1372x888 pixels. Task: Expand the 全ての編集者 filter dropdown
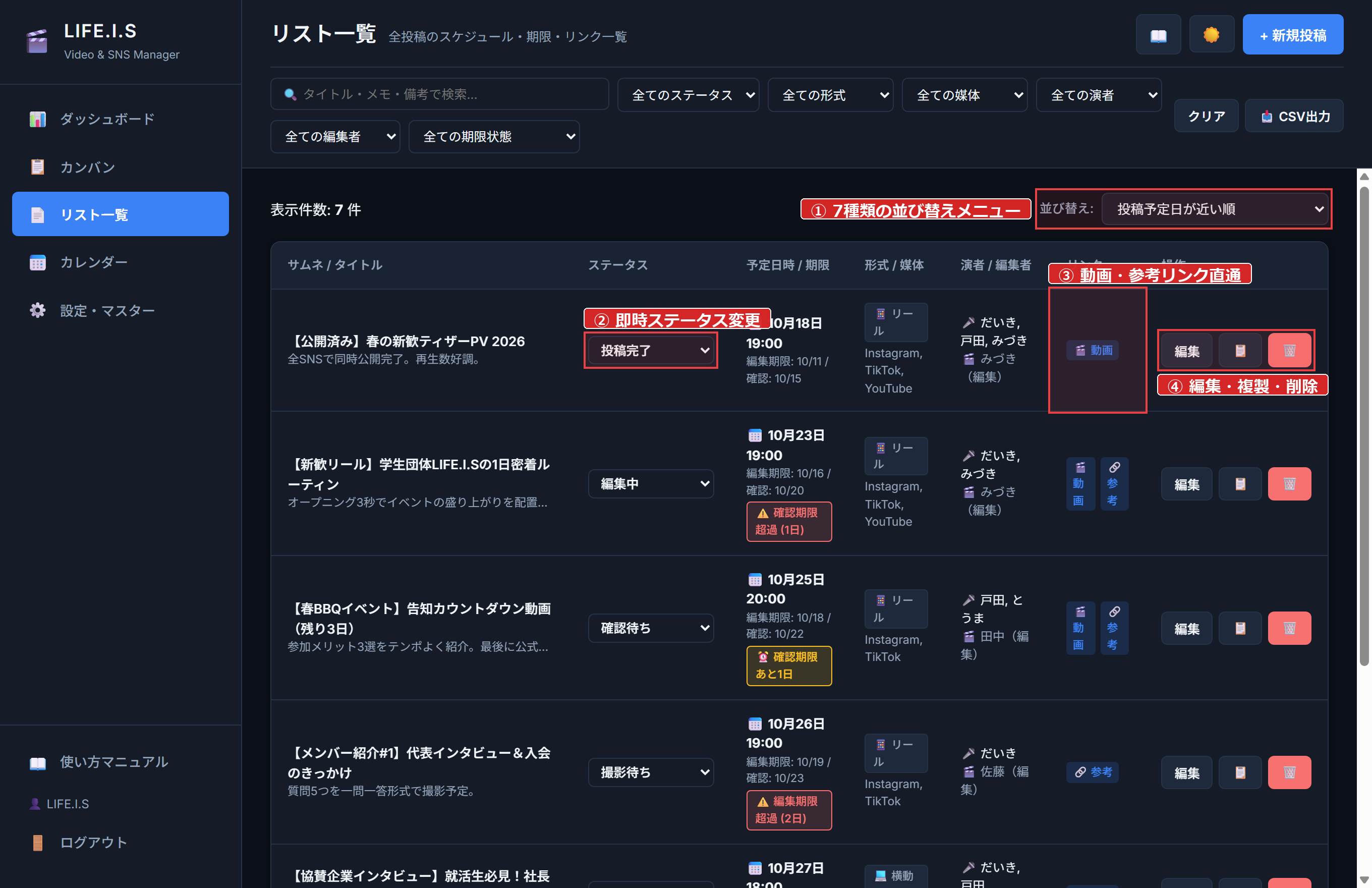point(335,137)
